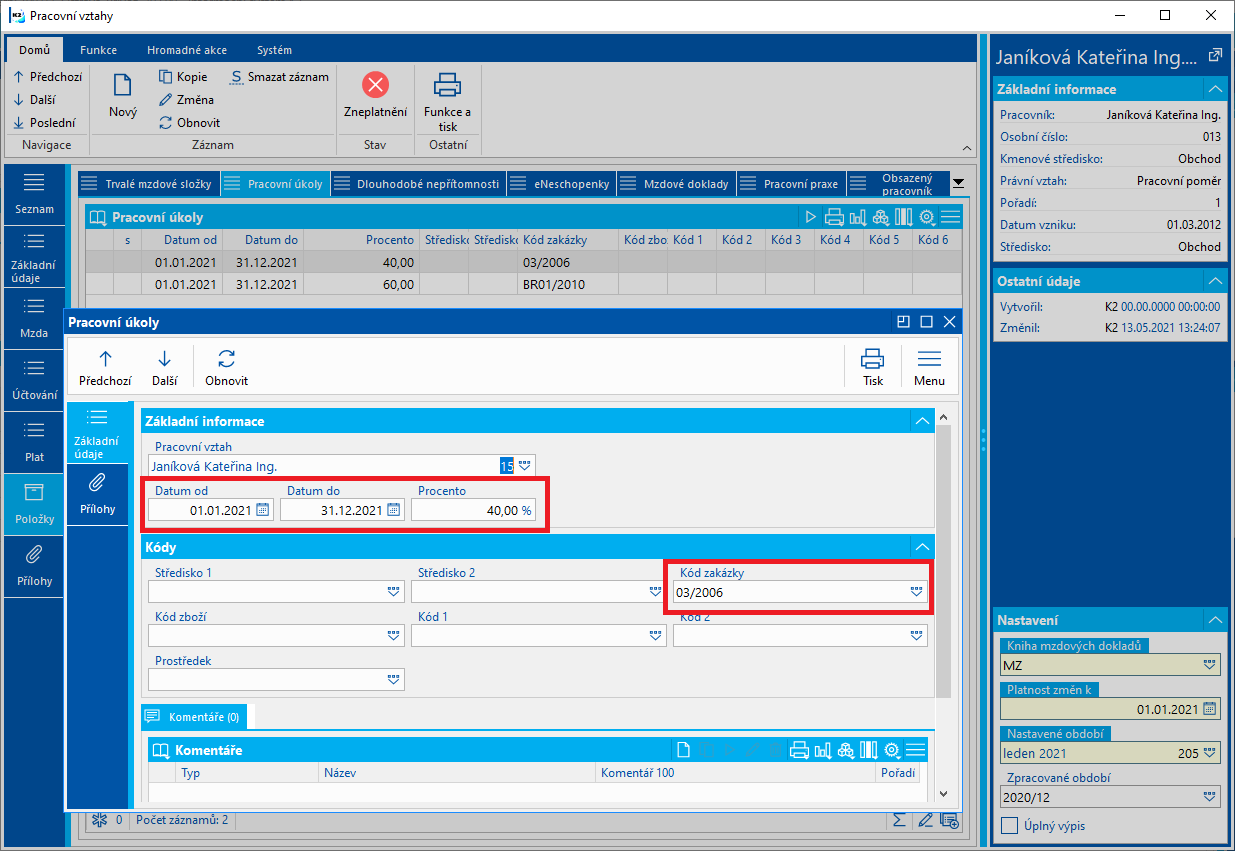1235x851 pixels.
Task: Toggle Úplný výpis checkbox
Action: [1011, 826]
